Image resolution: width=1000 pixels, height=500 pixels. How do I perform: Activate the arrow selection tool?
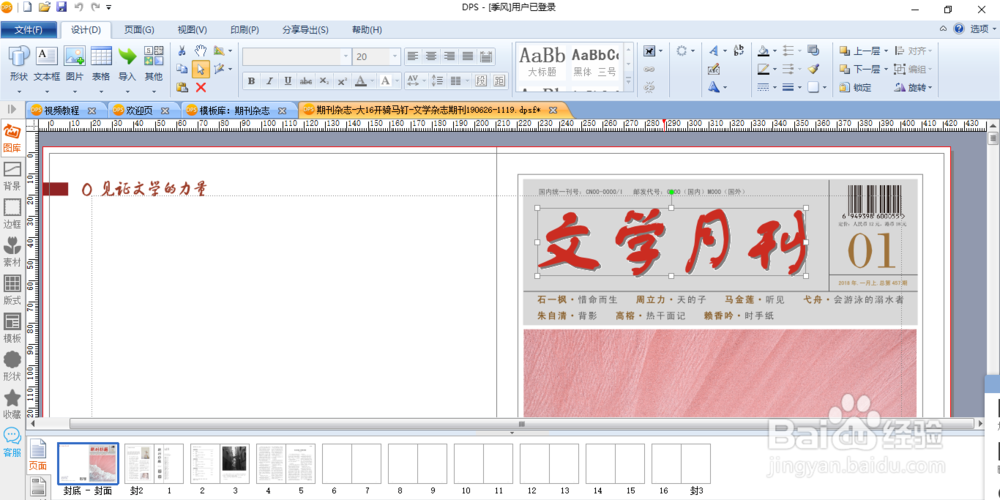coord(201,69)
